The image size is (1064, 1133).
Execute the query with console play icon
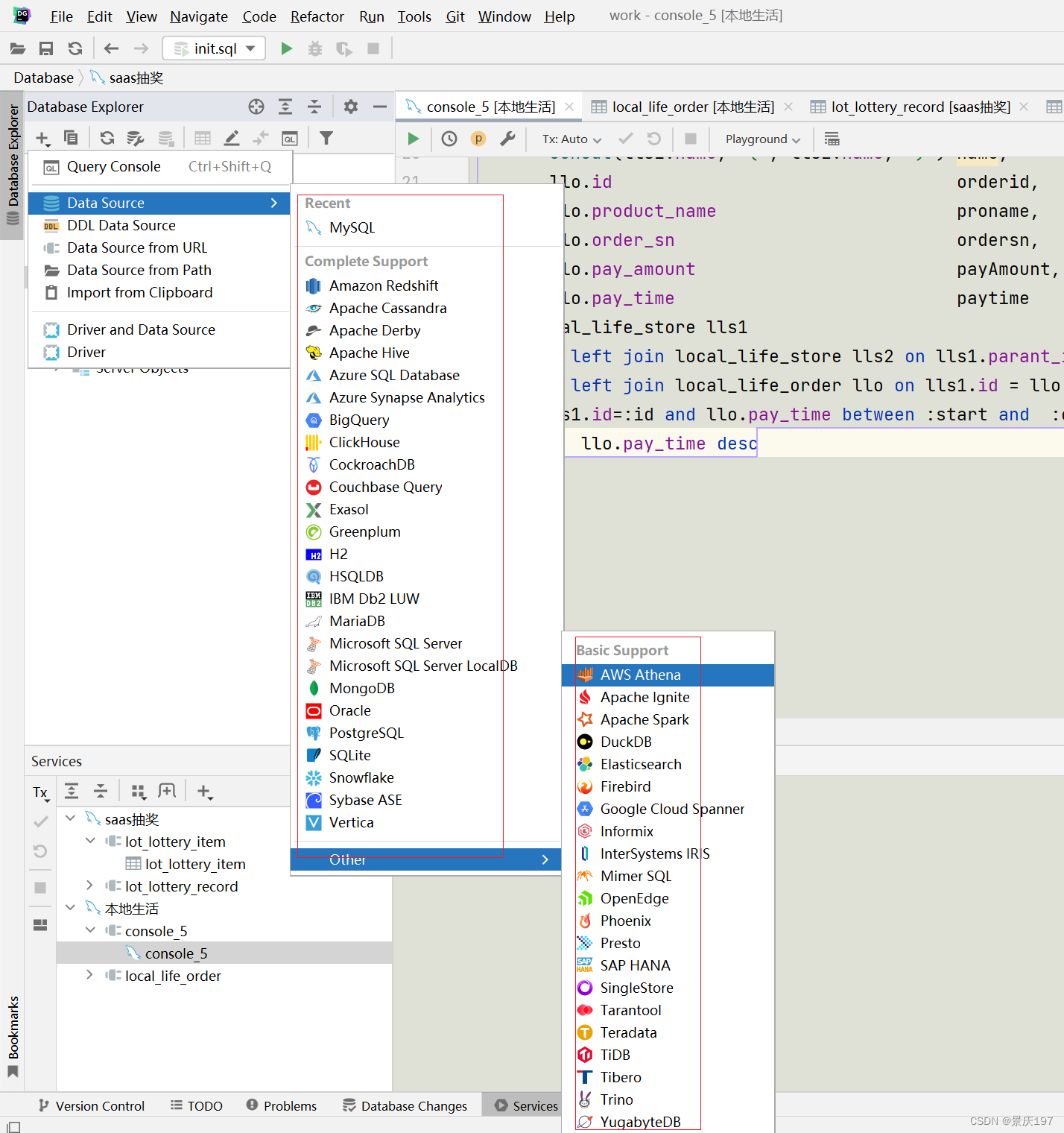[414, 139]
